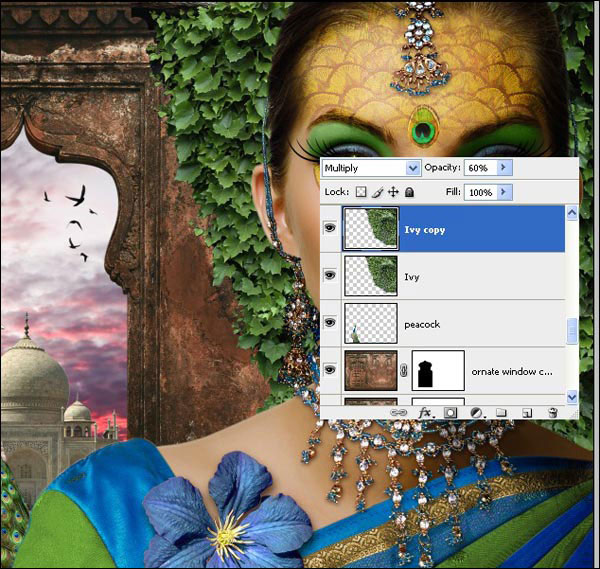Enable Lock position move icon

click(x=393, y=192)
